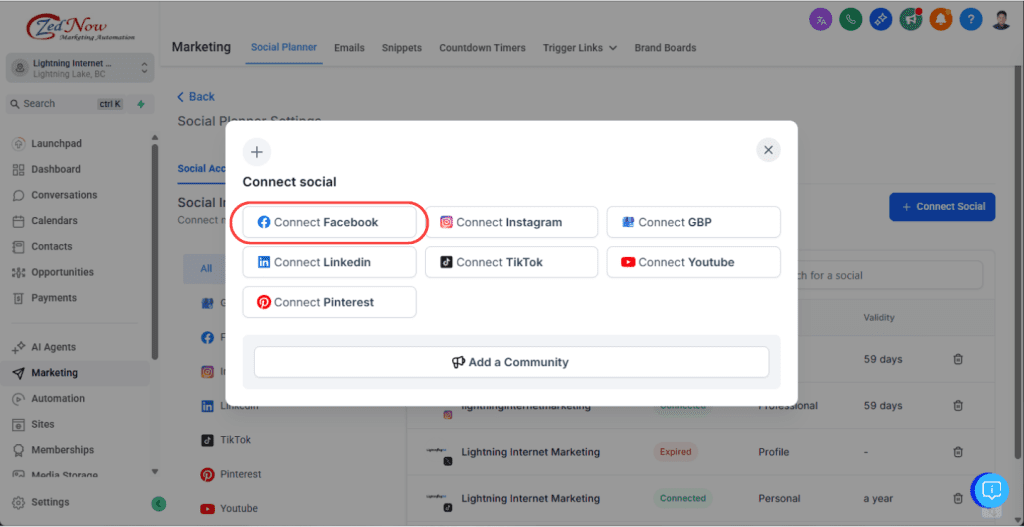The width and height of the screenshot is (1024, 527).
Task: Click the purple translate icon
Action: [820, 19]
